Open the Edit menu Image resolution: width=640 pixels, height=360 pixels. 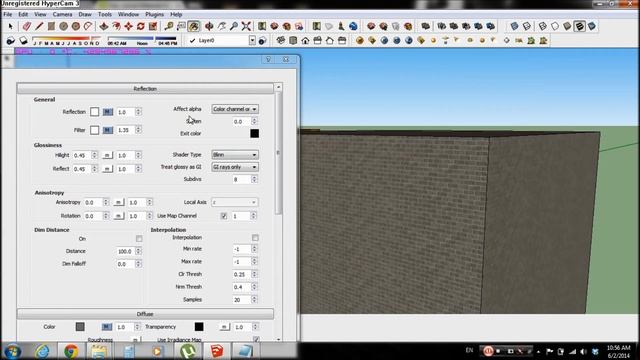(23, 14)
